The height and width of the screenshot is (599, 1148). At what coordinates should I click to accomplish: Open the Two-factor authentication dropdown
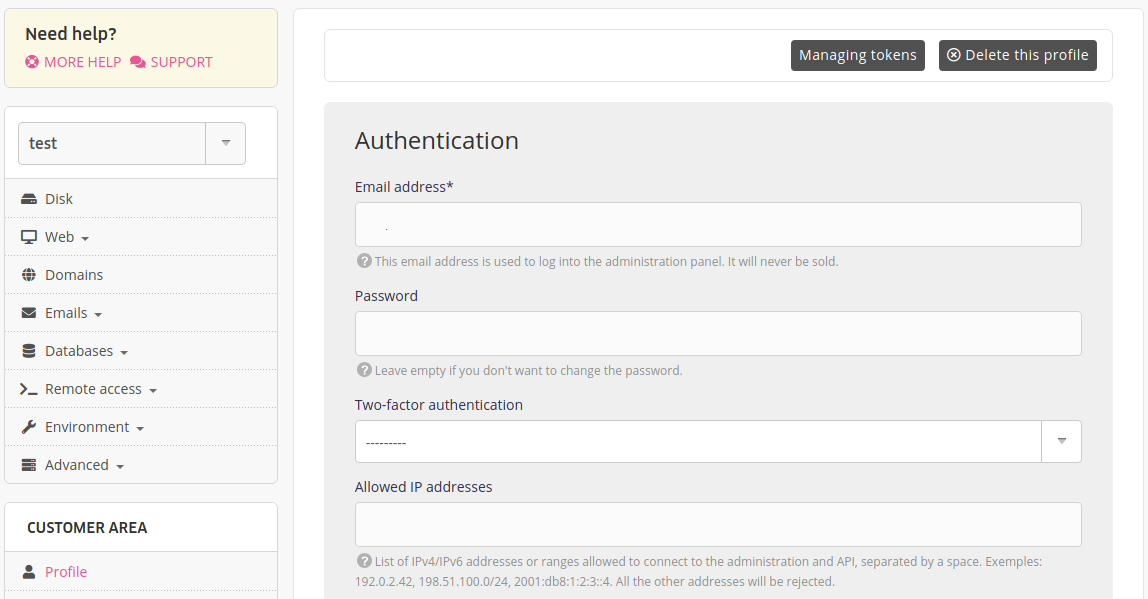click(1061, 441)
